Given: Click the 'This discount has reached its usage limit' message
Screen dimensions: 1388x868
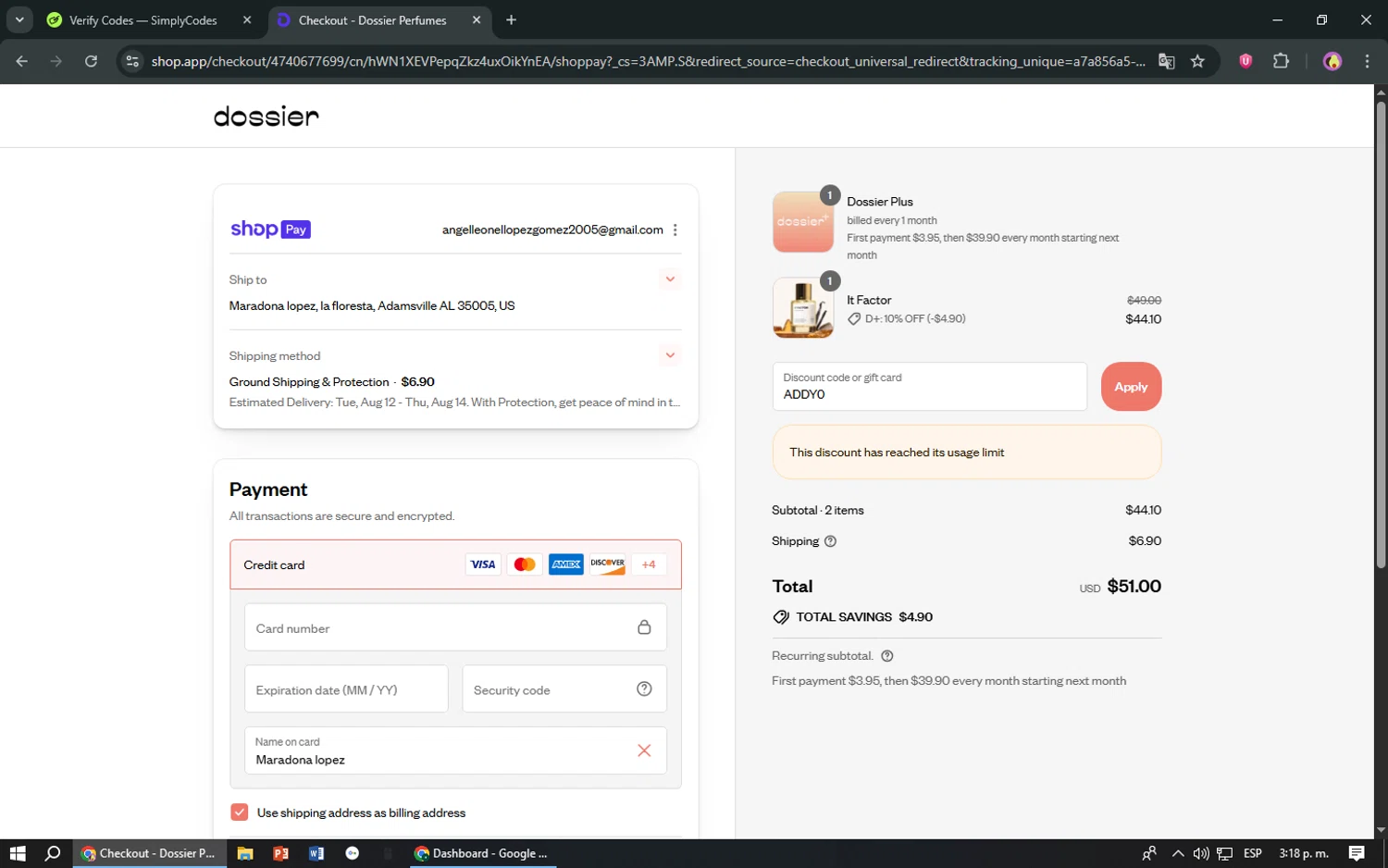Looking at the screenshot, I should tap(897, 453).
